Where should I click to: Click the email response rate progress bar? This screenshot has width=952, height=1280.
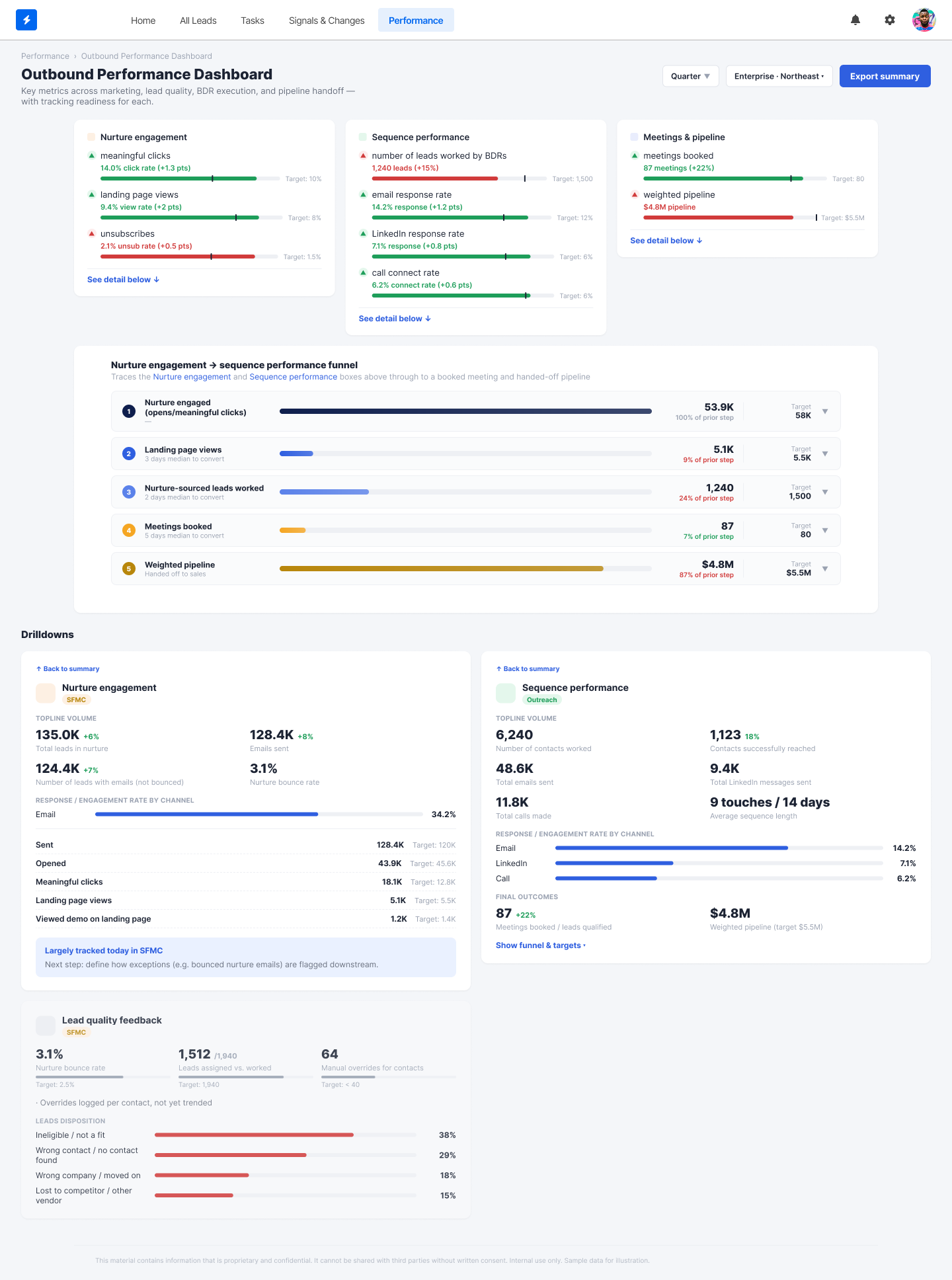click(x=462, y=218)
